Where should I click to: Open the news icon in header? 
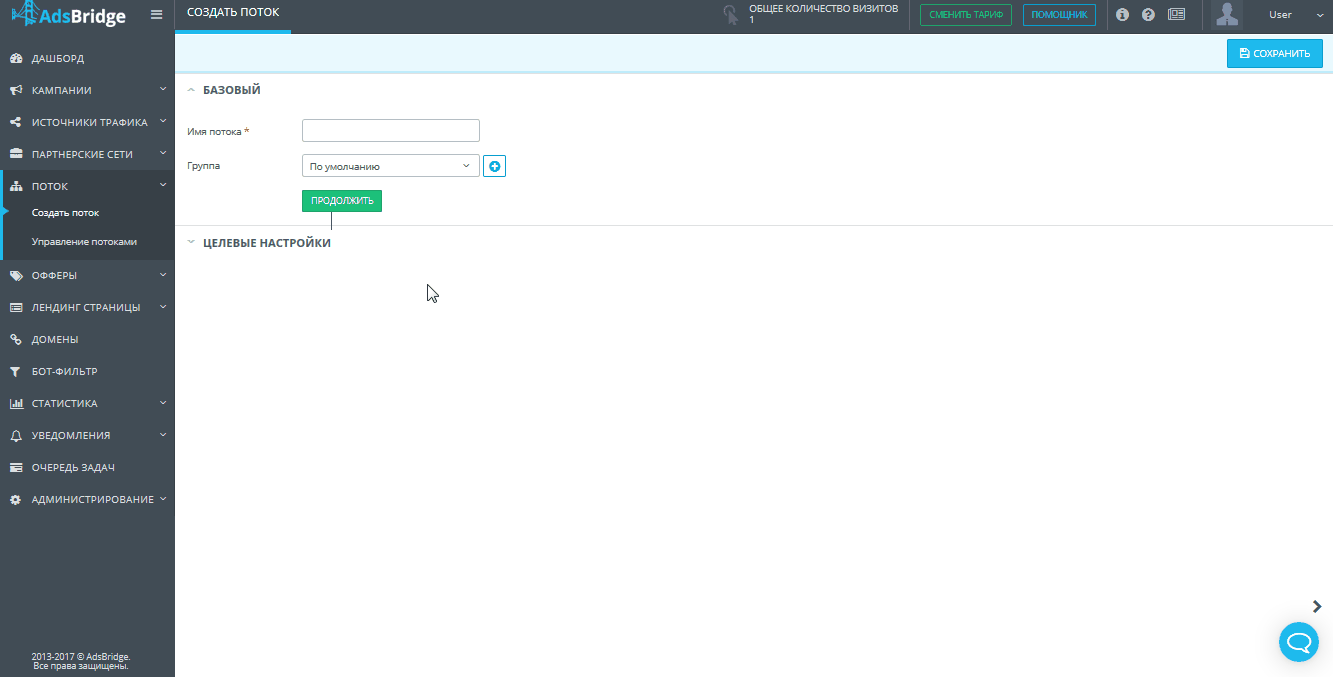[1177, 15]
